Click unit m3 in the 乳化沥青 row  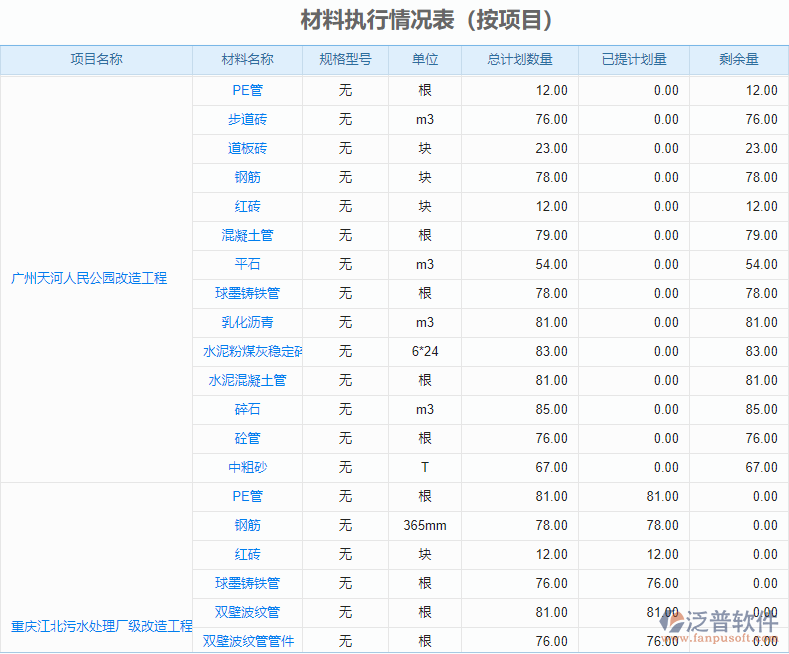coord(425,322)
